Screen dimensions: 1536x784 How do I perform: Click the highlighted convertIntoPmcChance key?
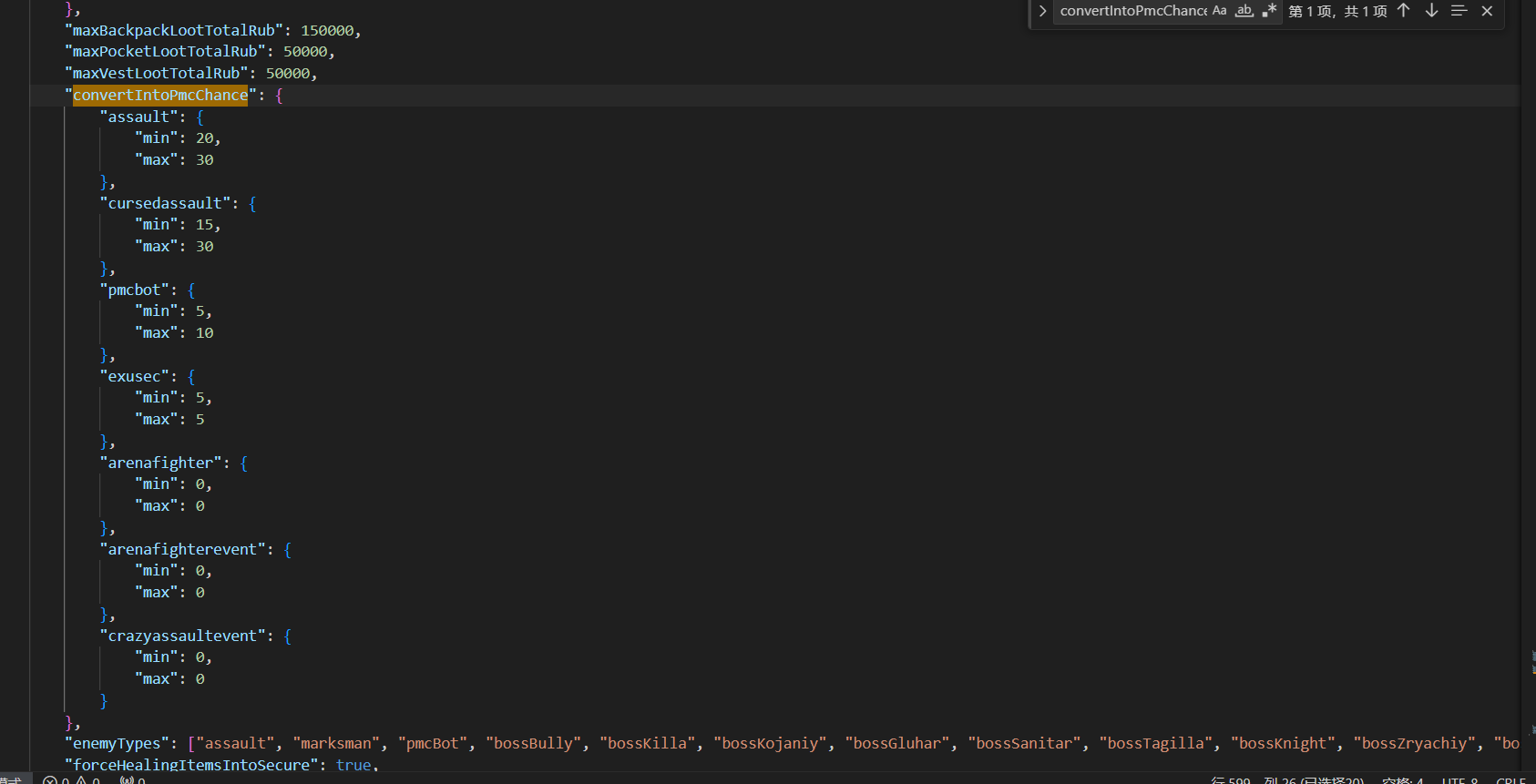pos(160,96)
